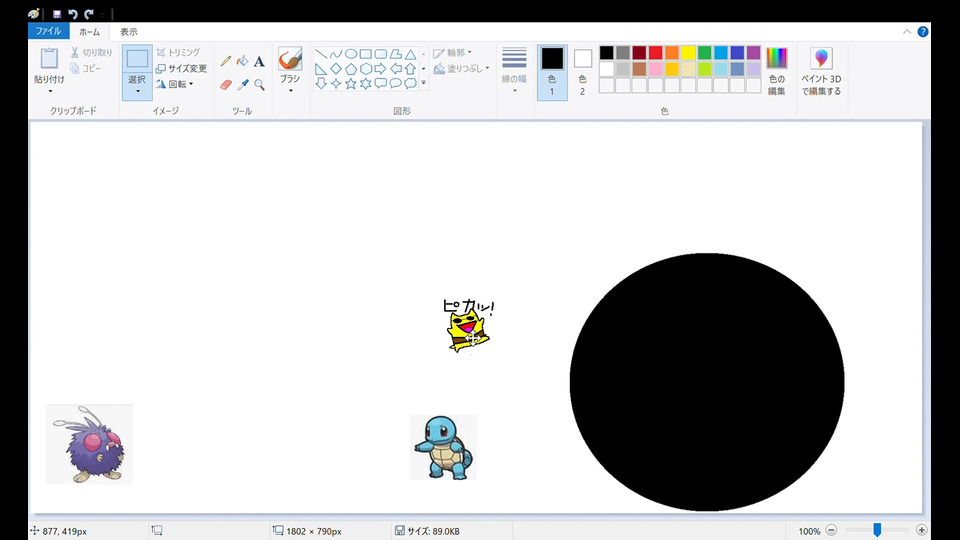Choose the Cloud callout shape
The height and width of the screenshot is (540, 960).
410,83
